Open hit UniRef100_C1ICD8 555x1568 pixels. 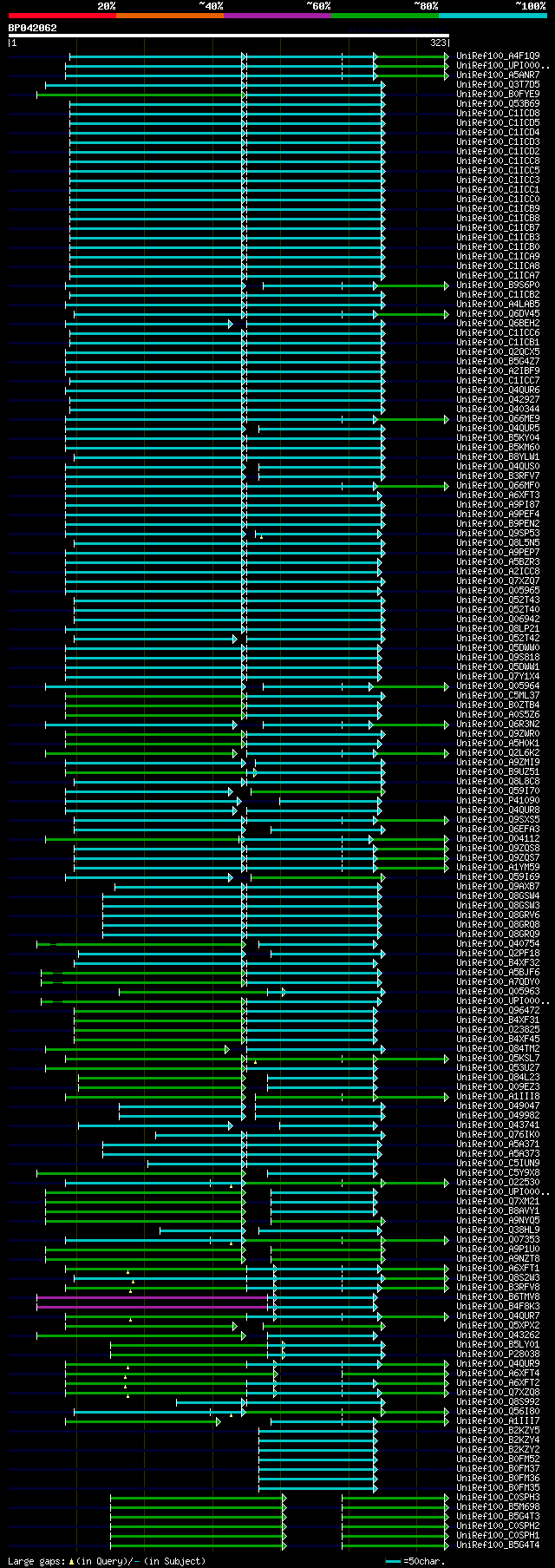tap(498, 114)
